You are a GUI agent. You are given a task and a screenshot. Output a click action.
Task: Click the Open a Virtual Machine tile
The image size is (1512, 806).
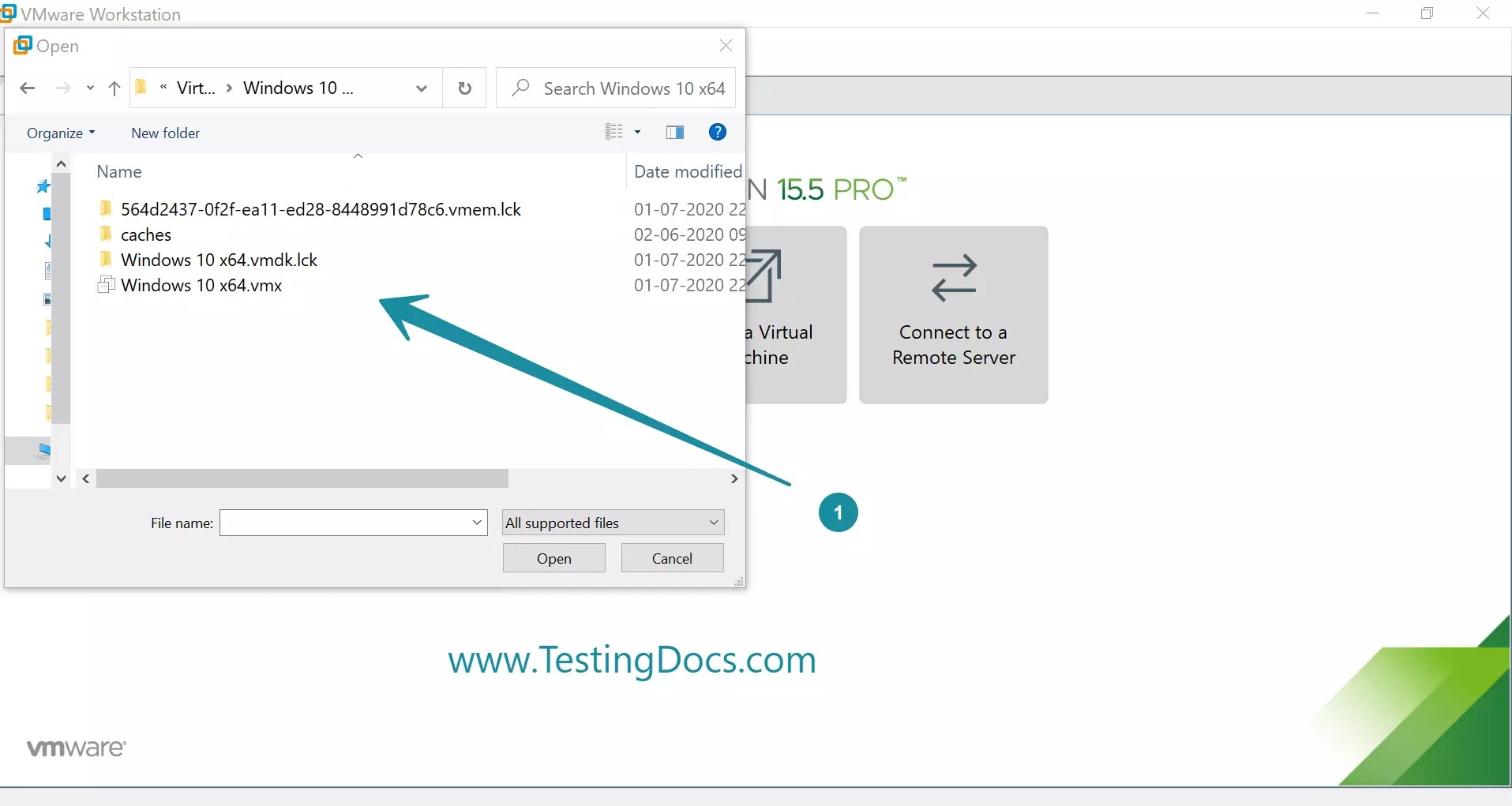(796, 315)
